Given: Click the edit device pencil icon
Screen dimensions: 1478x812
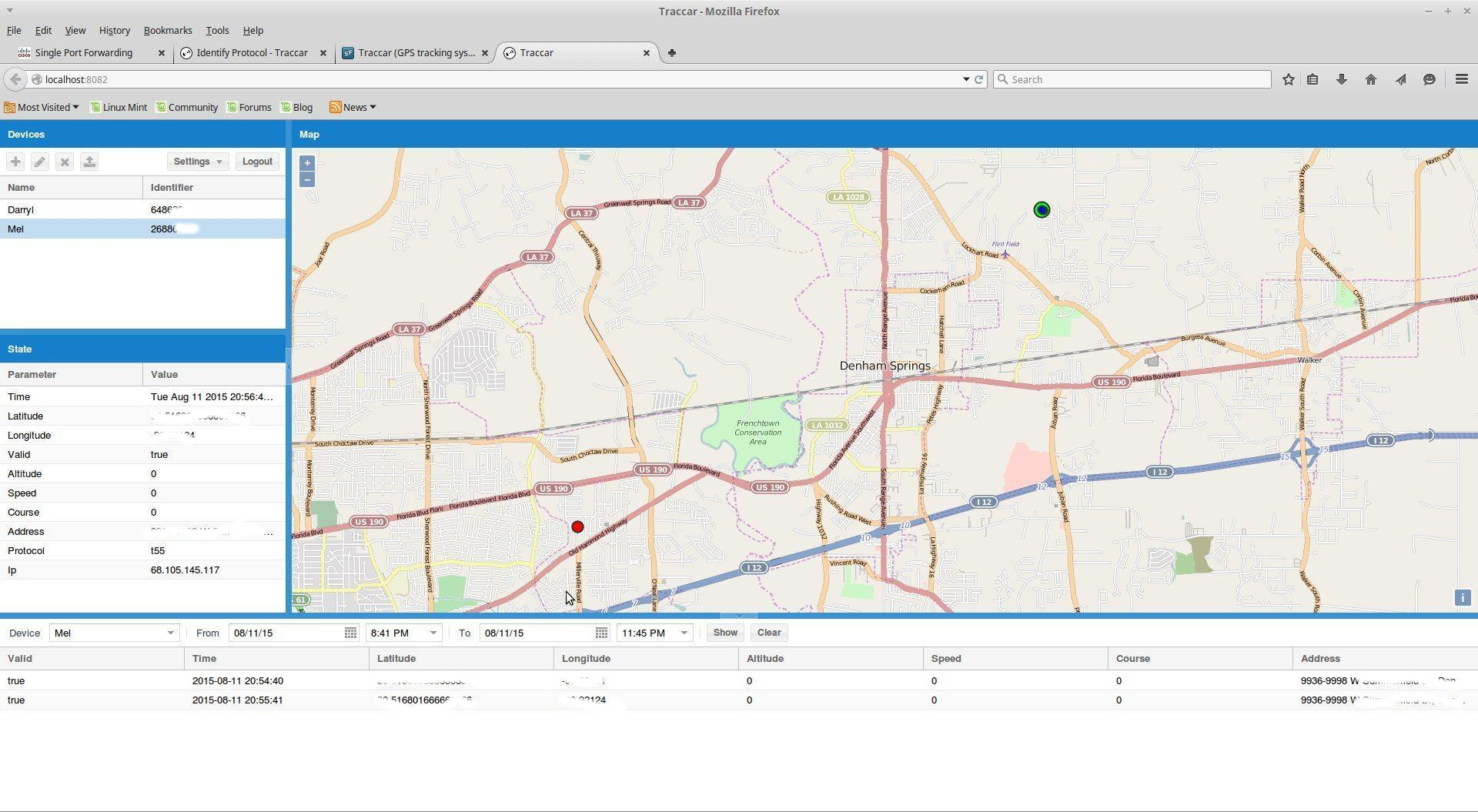Looking at the screenshot, I should click(40, 162).
